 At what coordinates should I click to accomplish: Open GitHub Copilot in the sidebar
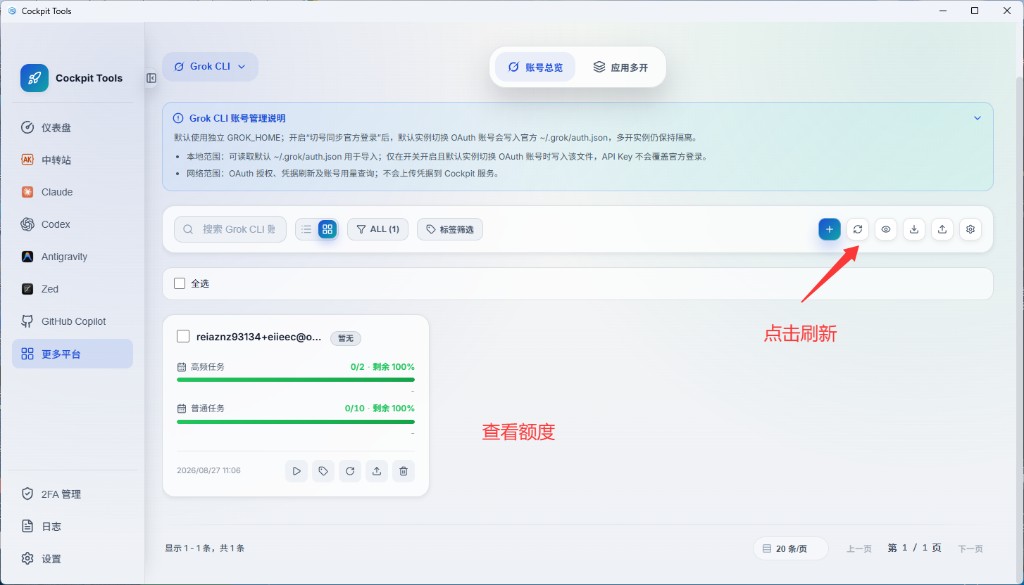[x=72, y=321]
